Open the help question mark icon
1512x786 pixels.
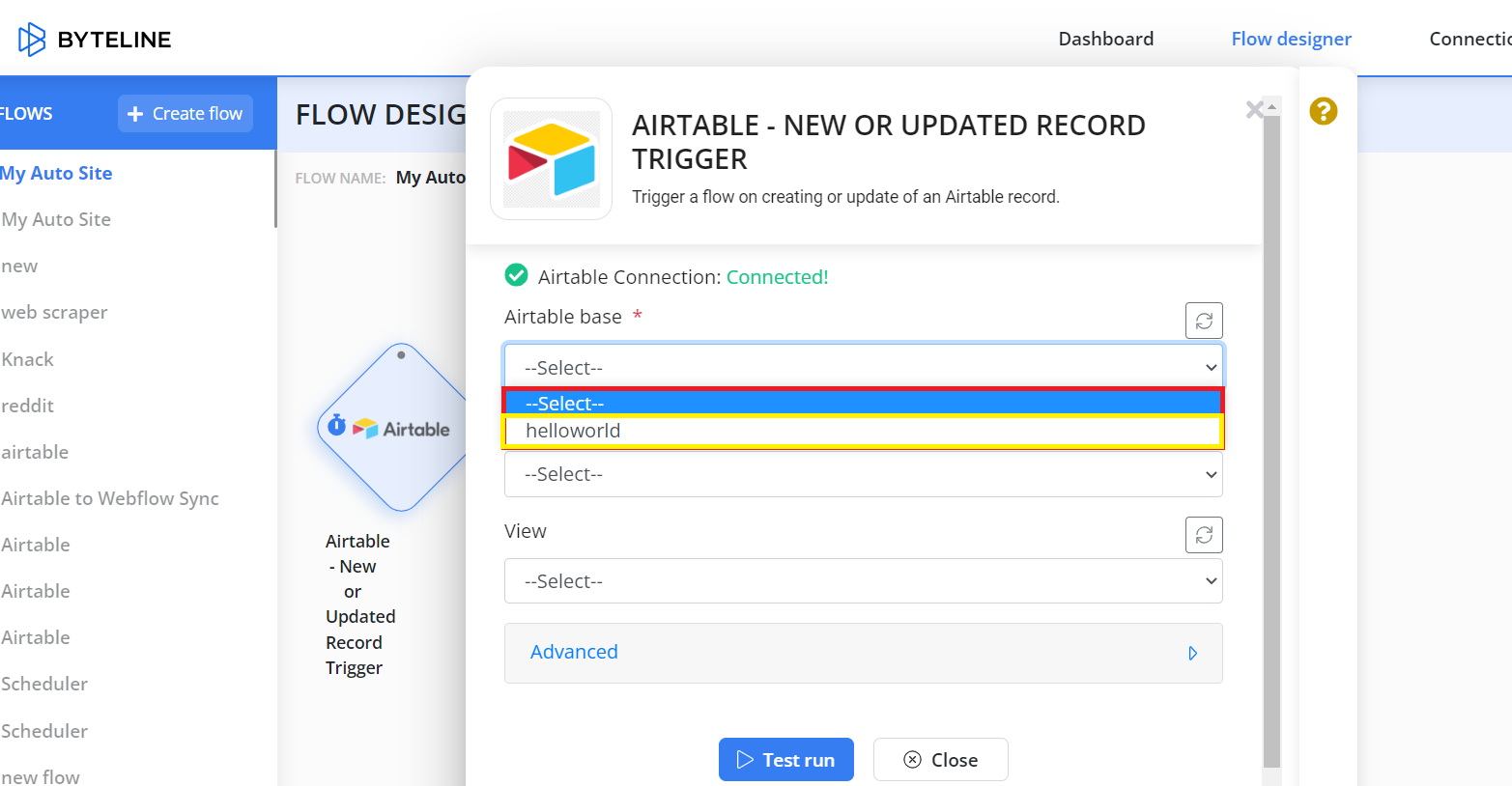(x=1323, y=111)
